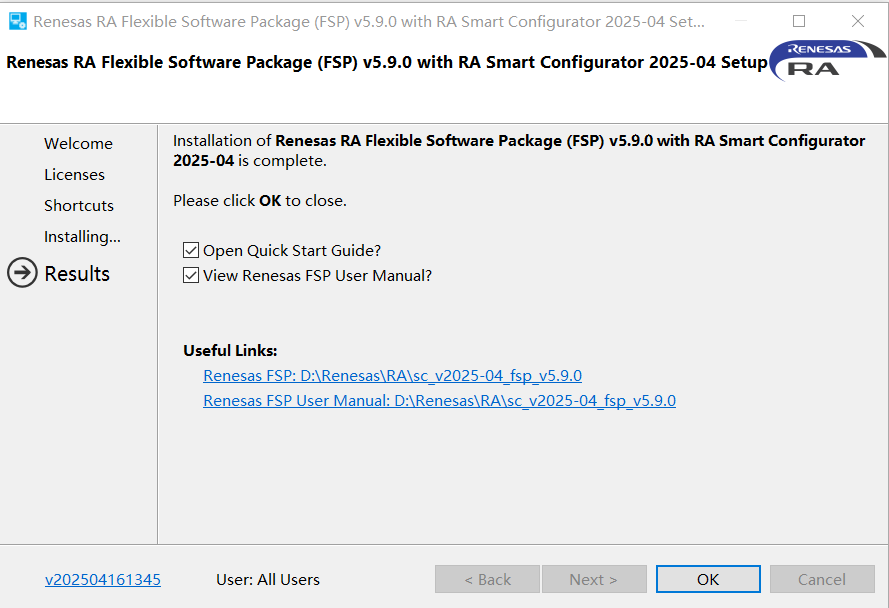The height and width of the screenshot is (608, 889).
Task: Click the Renesas RA logo
Action: point(826,60)
